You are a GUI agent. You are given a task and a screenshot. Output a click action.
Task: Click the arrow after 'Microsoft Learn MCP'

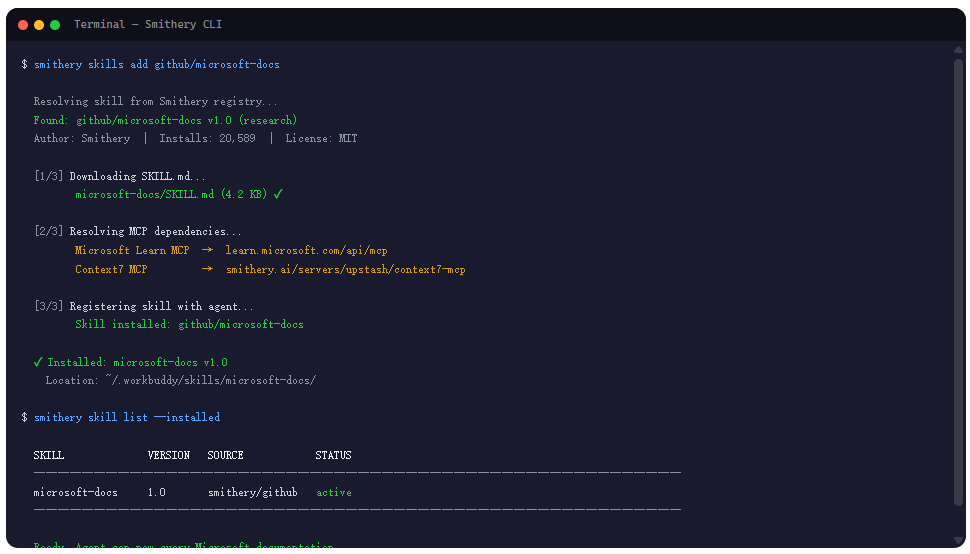click(207, 250)
